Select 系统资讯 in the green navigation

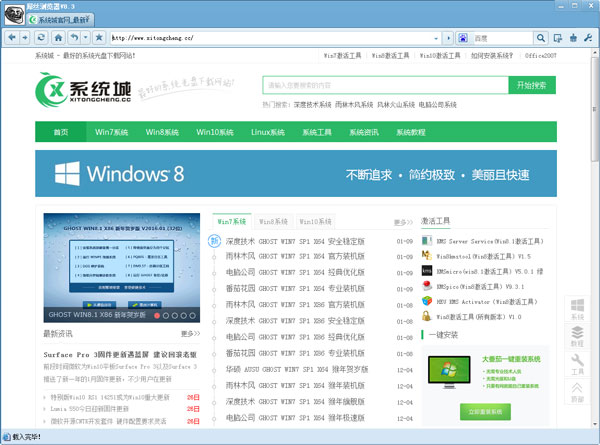click(364, 132)
